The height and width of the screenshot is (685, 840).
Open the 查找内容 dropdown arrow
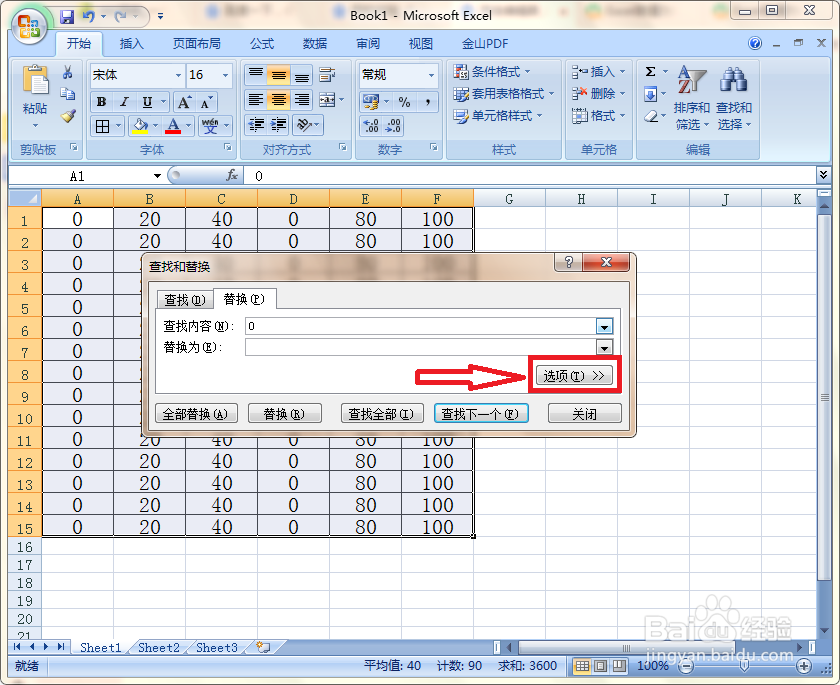pyautogui.click(x=603, y=326)
